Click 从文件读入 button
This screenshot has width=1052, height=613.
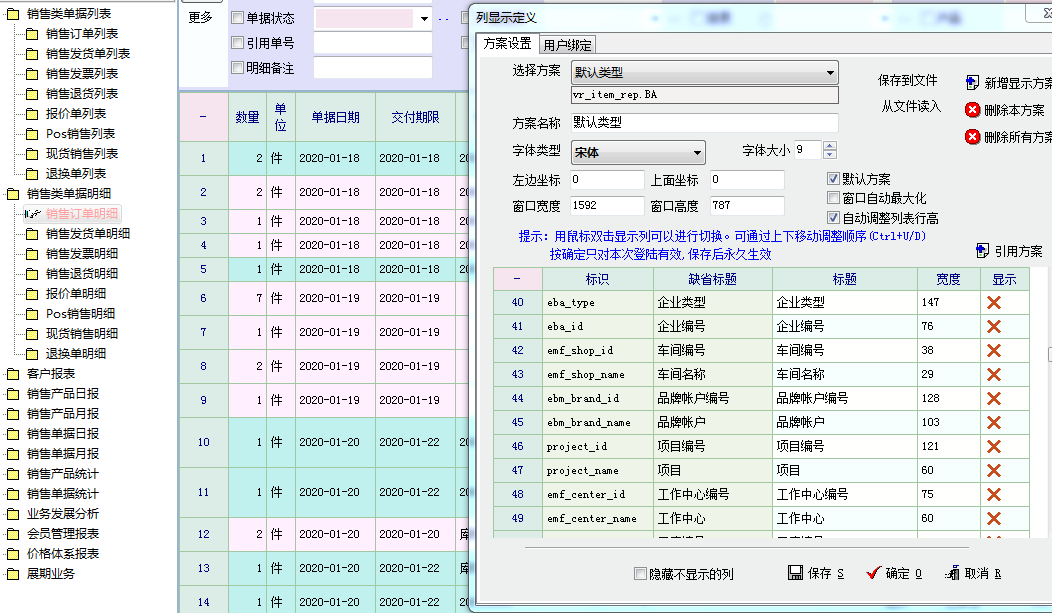(x=910, y=106)
